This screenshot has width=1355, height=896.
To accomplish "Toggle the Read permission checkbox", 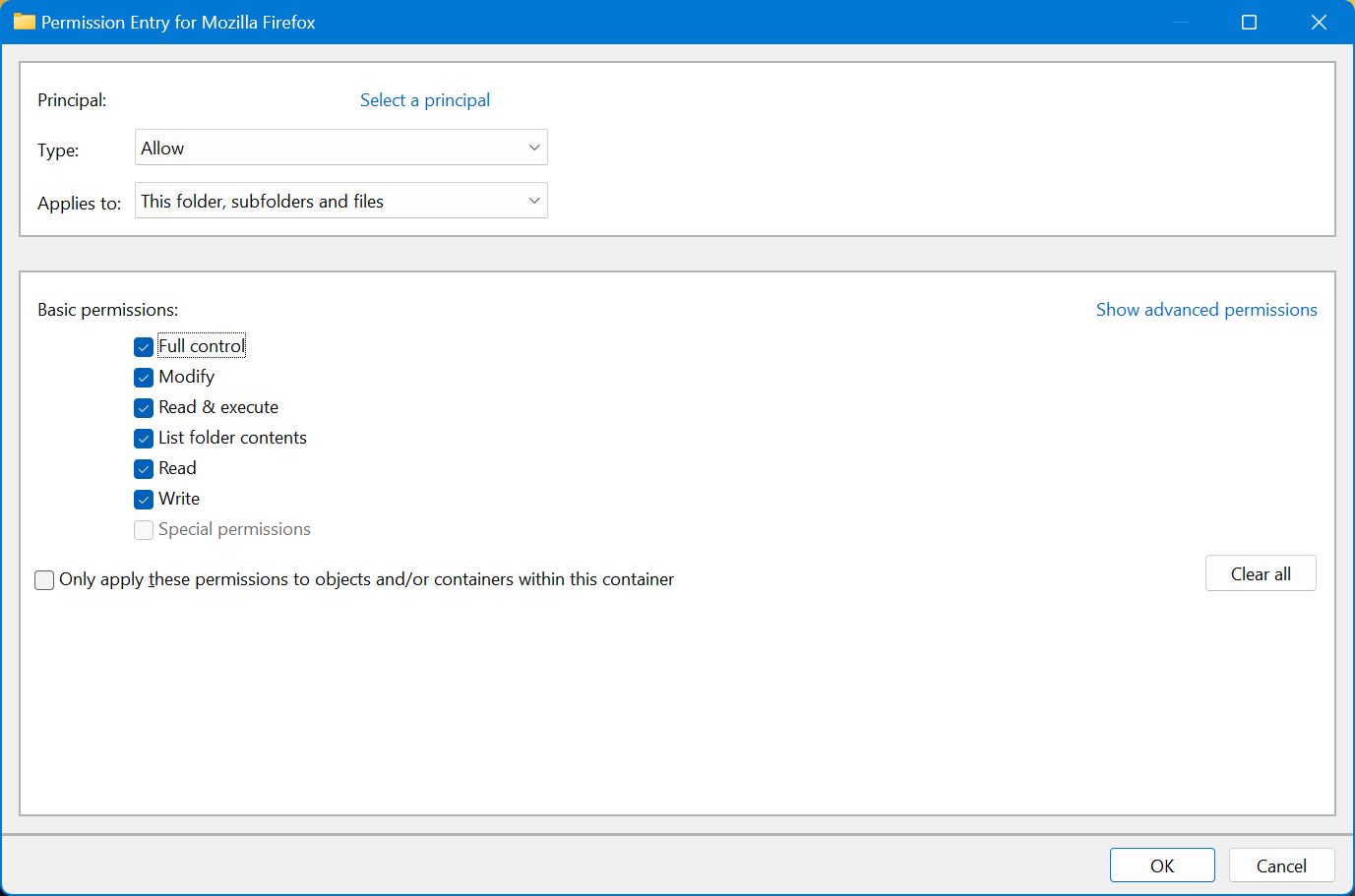I will pyautogui.click(x=144, y=469).
